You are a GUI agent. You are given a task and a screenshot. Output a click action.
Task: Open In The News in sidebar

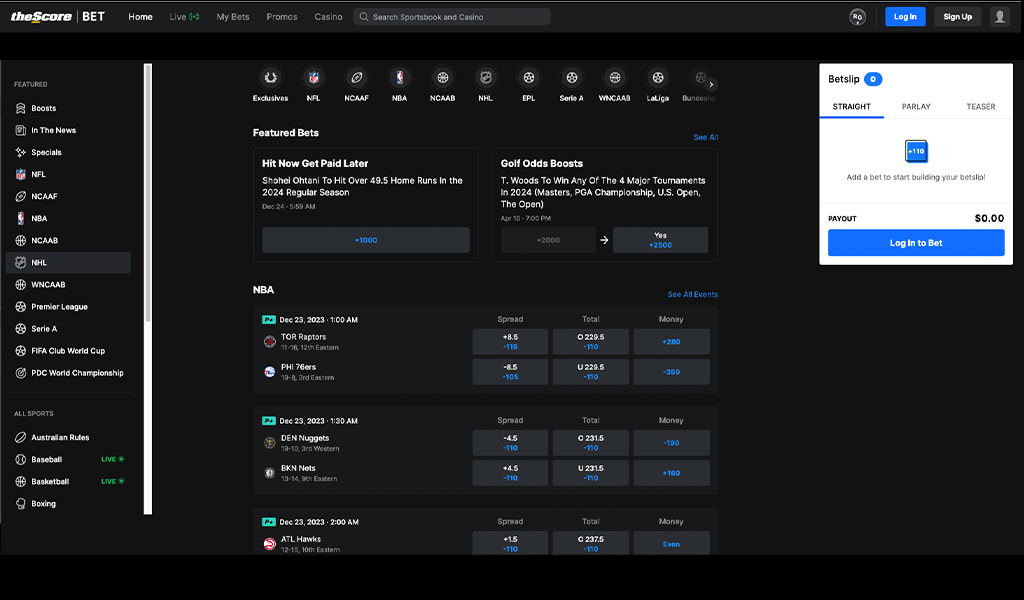tap(69, 131)
